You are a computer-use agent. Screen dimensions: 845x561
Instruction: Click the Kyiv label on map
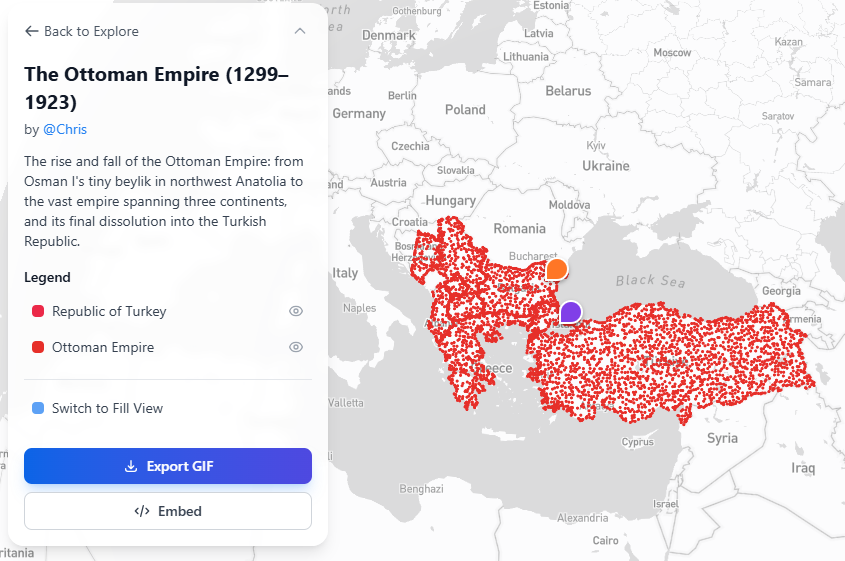click(596, 146)
